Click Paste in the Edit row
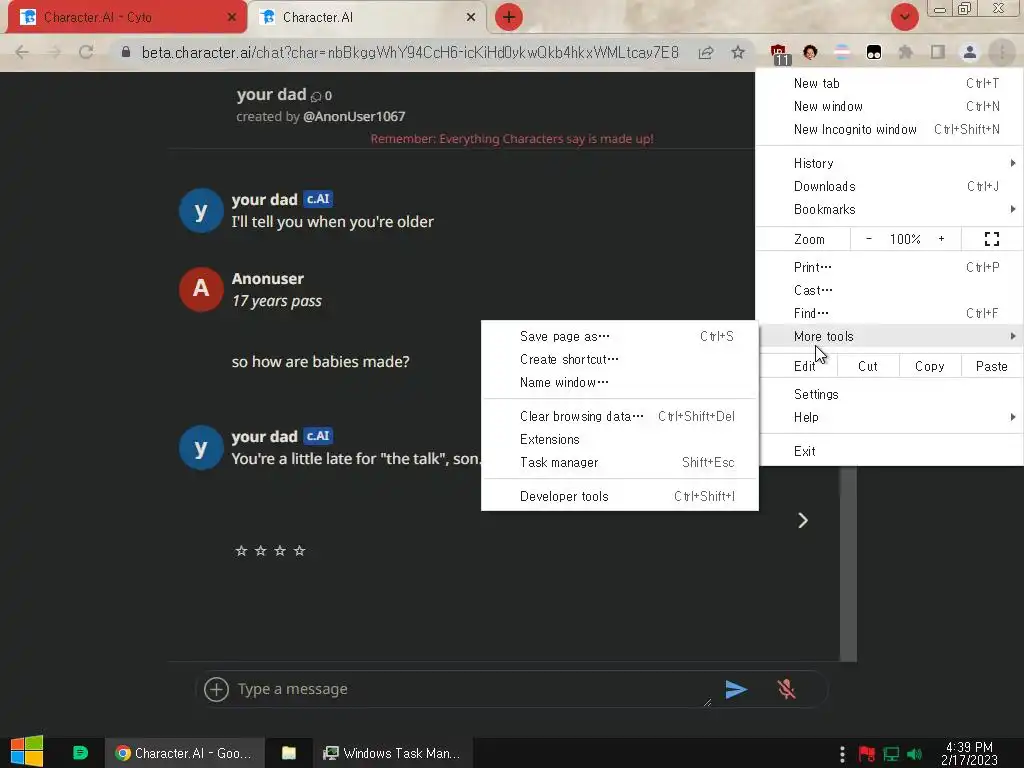This screenshot has width=1024, height=768. coord(991,366)
